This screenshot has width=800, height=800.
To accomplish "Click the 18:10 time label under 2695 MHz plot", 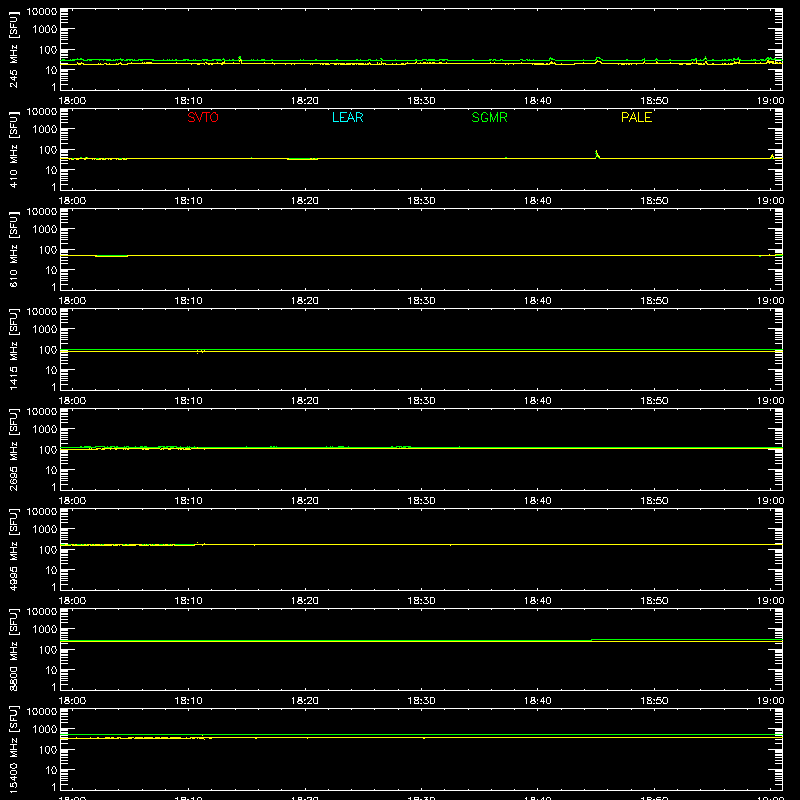I will 188,501.
